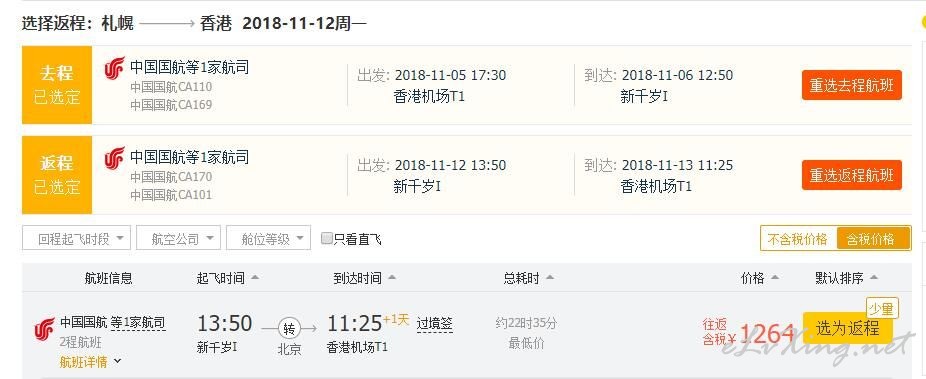Image resolution: width=926 pixels, height=379 pixels.
Task: Sort by 到达时间 arrow icon
Action: [x=392, y=278]
